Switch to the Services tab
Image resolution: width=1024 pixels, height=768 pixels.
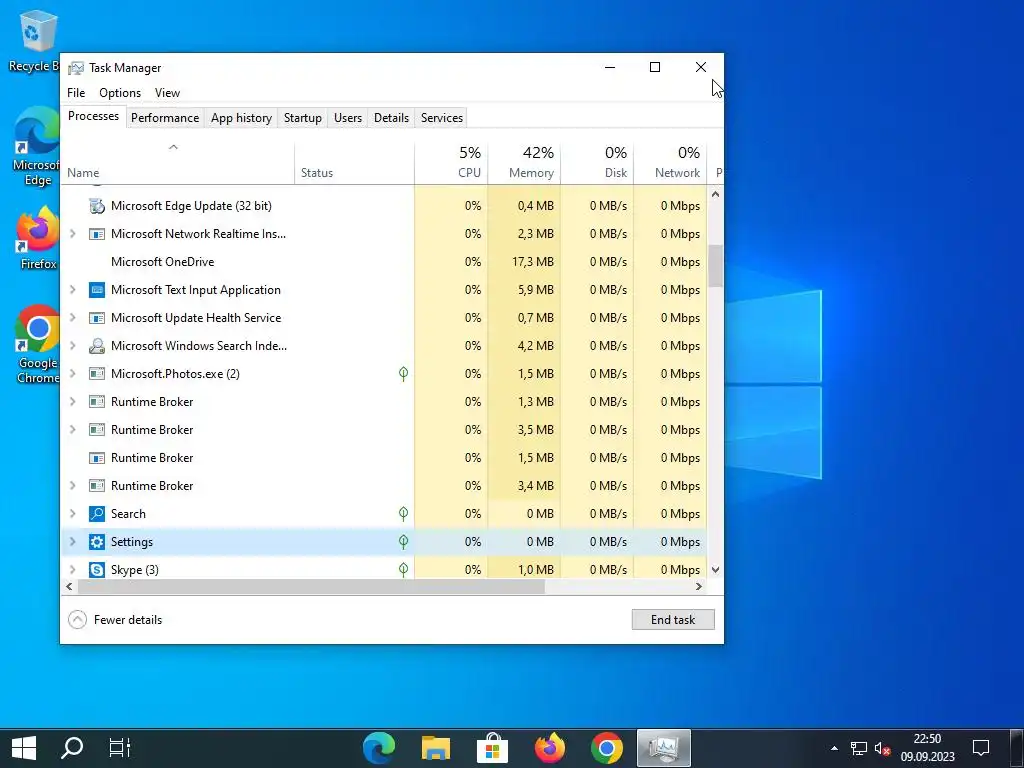(x=441, y=118)
